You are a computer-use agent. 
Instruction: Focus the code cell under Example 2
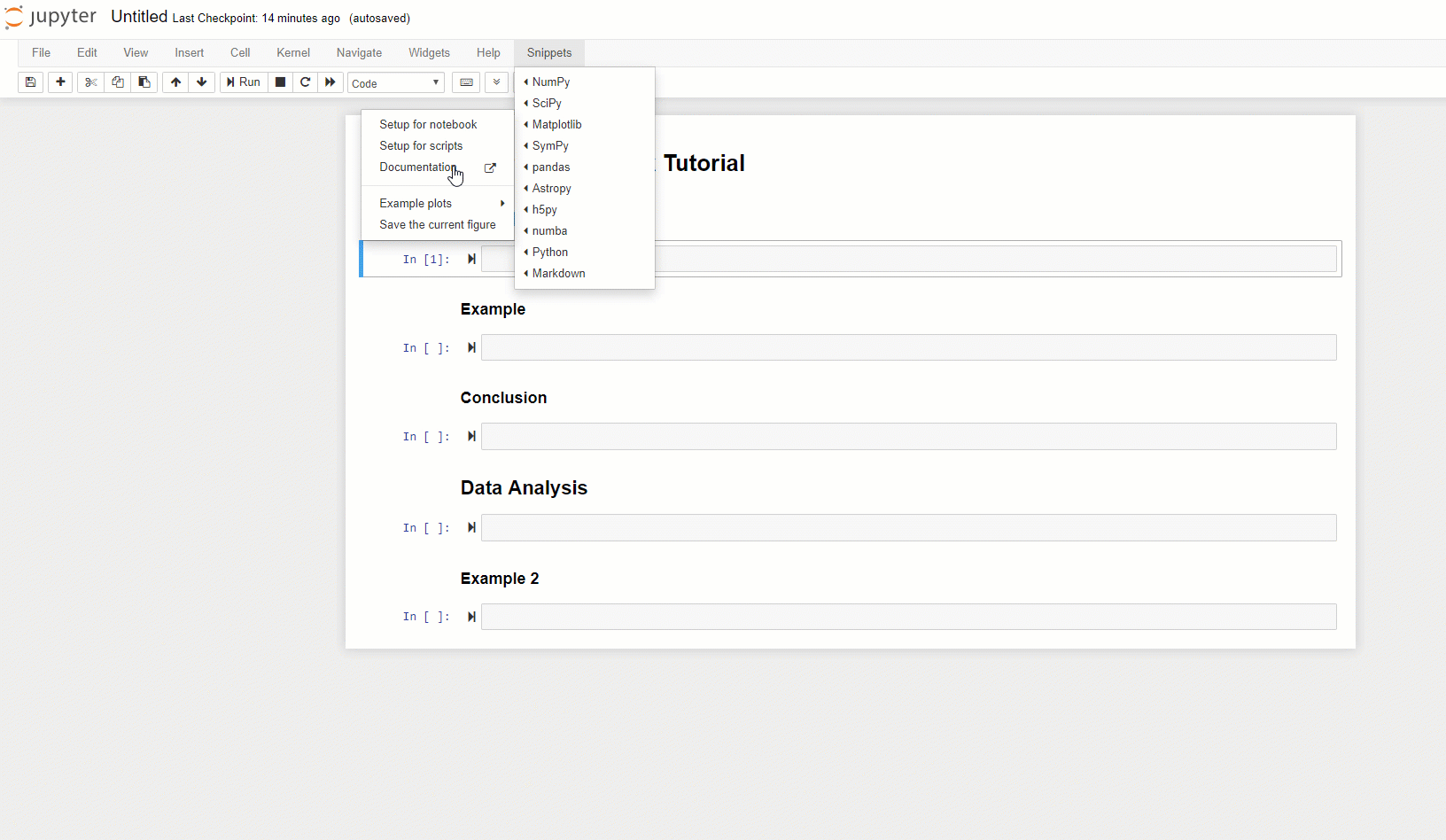tap(908, 617)
